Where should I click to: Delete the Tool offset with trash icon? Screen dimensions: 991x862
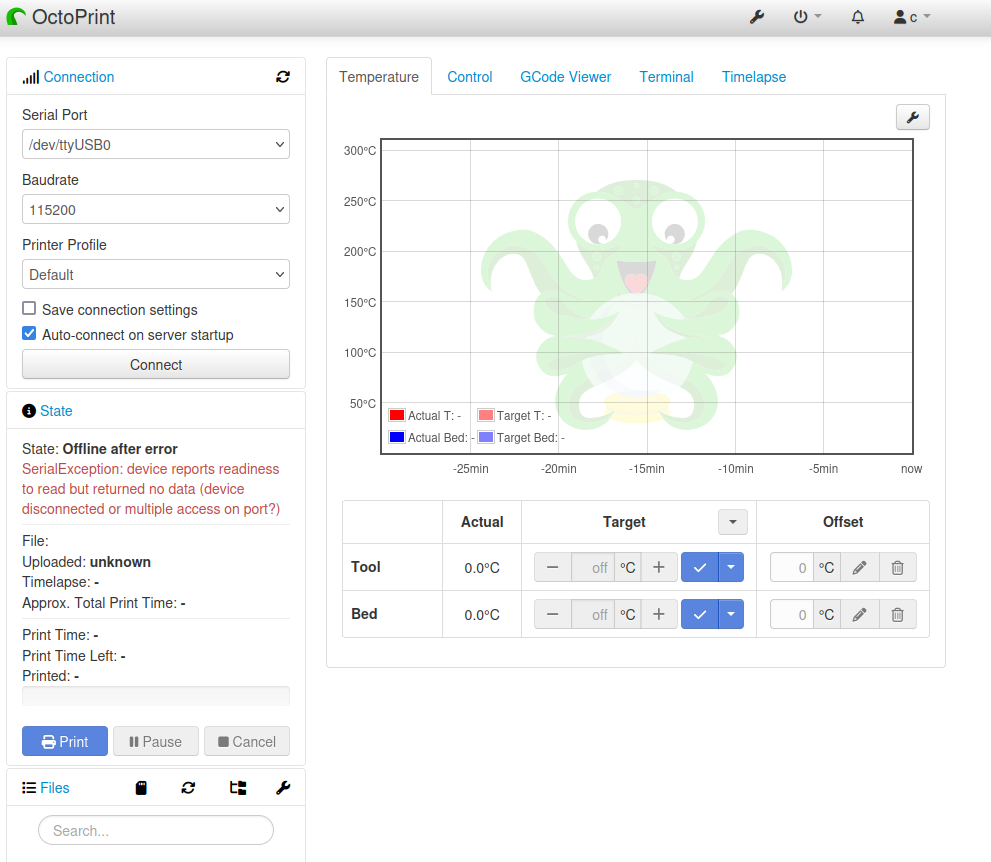point(897,567)
